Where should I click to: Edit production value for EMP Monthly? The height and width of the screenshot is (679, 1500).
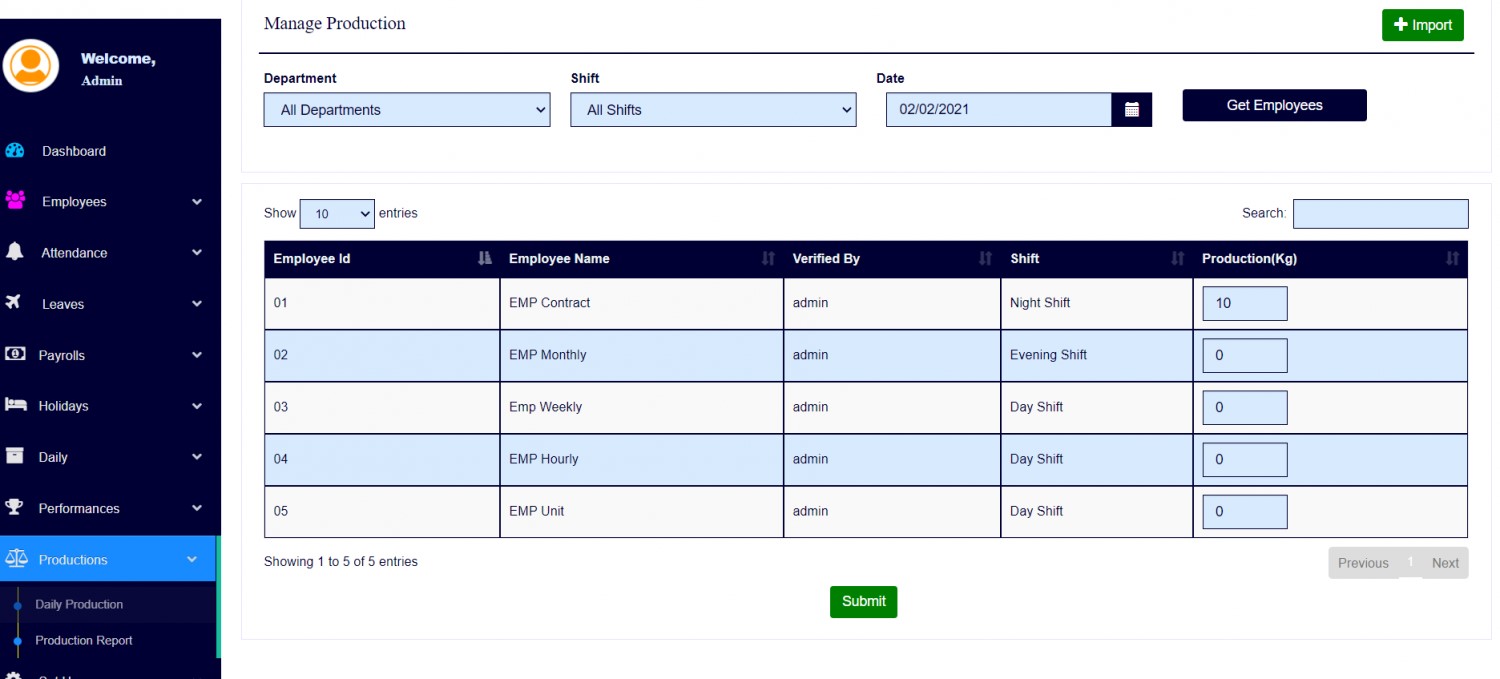(x=1244, y=355)
